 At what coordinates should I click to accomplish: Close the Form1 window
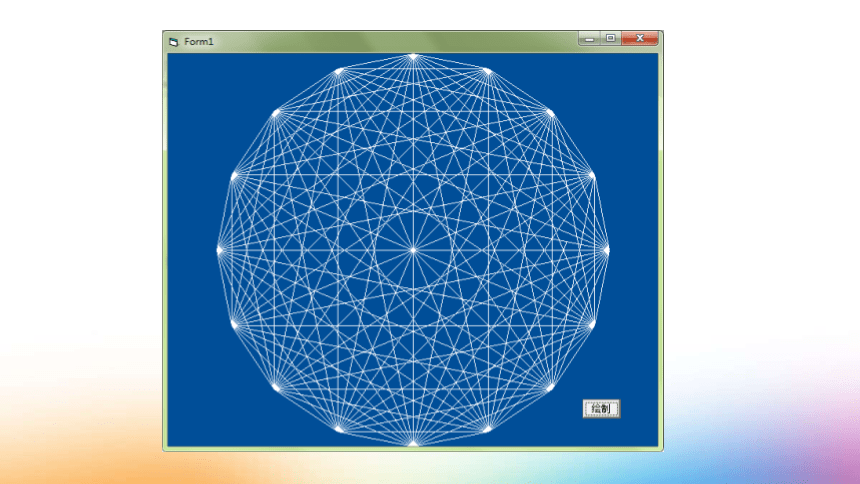640,38
